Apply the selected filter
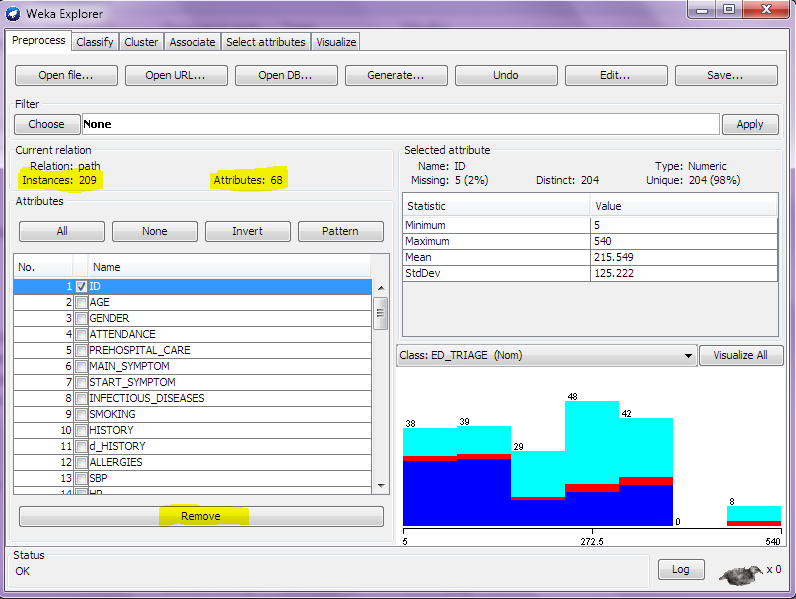Screen dimensions: 796x599 pyautogui.click(x=750, y=124)
